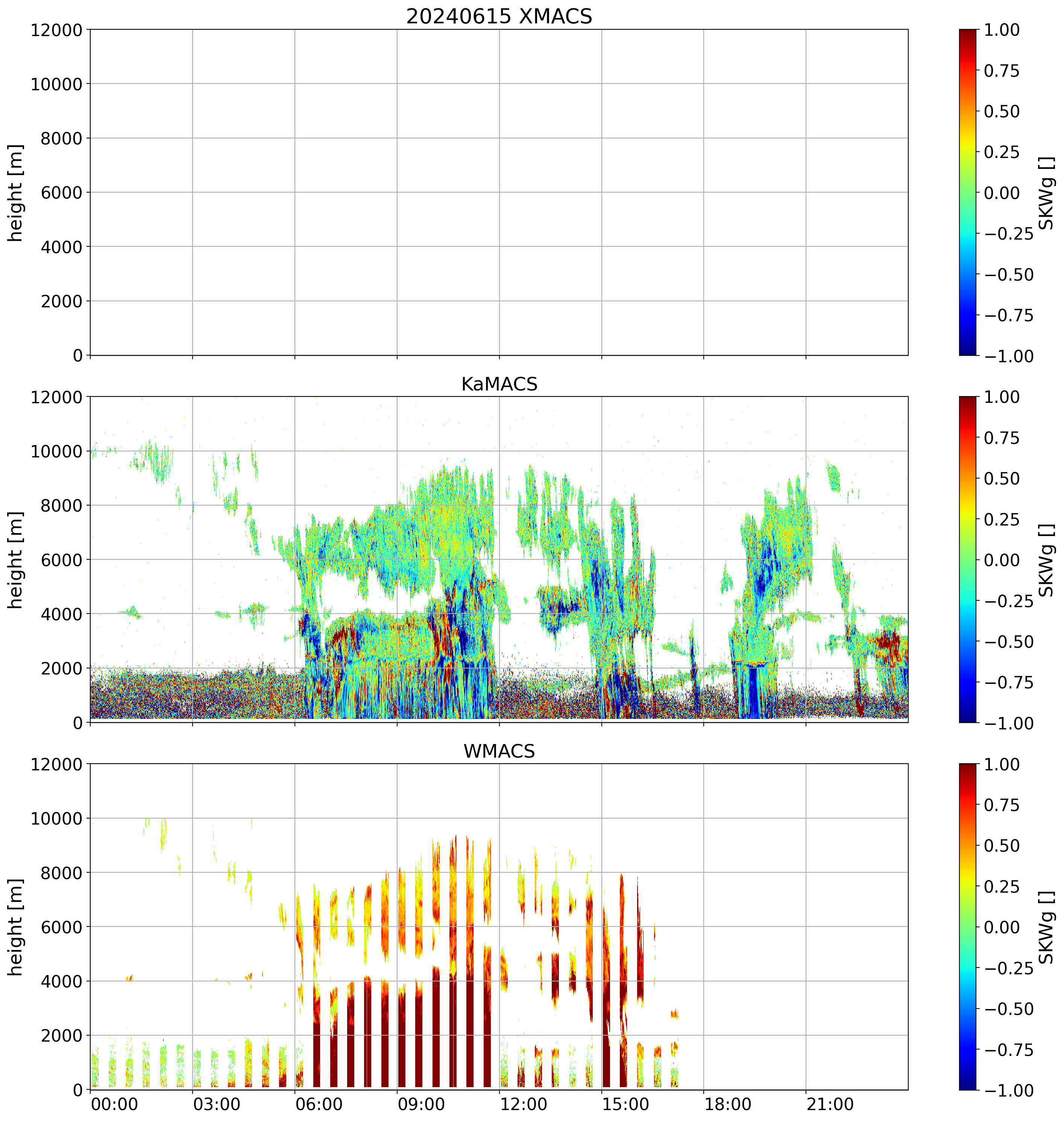Click the 12000 tick on XMACS axis
This screenshot has height=1121, width=1064.
[56, 29]
